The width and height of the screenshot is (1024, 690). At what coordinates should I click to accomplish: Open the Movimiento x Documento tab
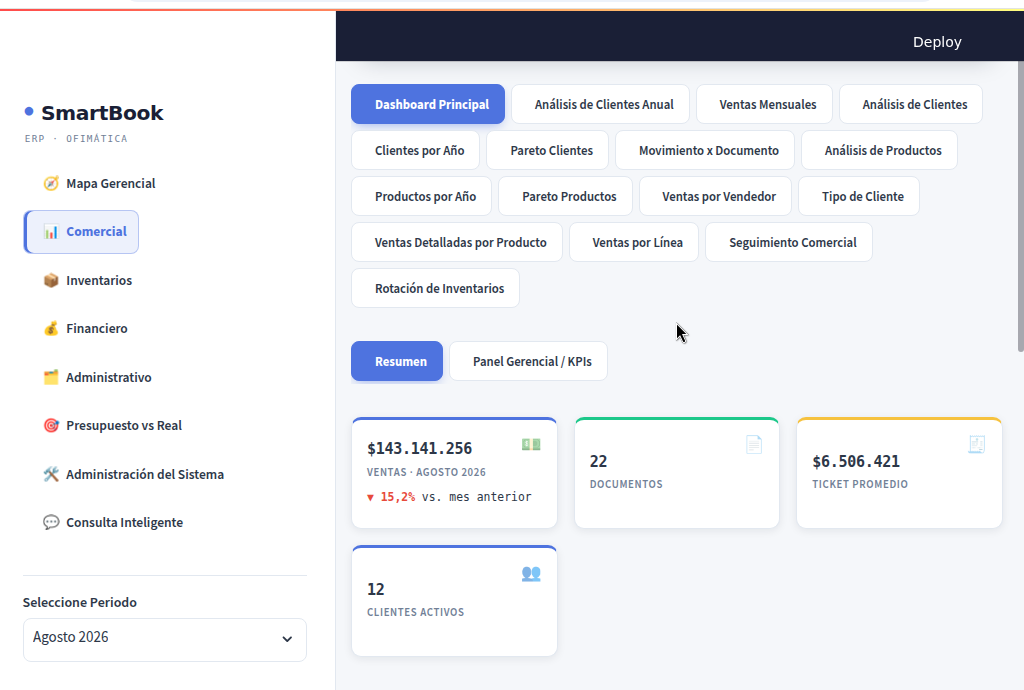tap(705, 150)
